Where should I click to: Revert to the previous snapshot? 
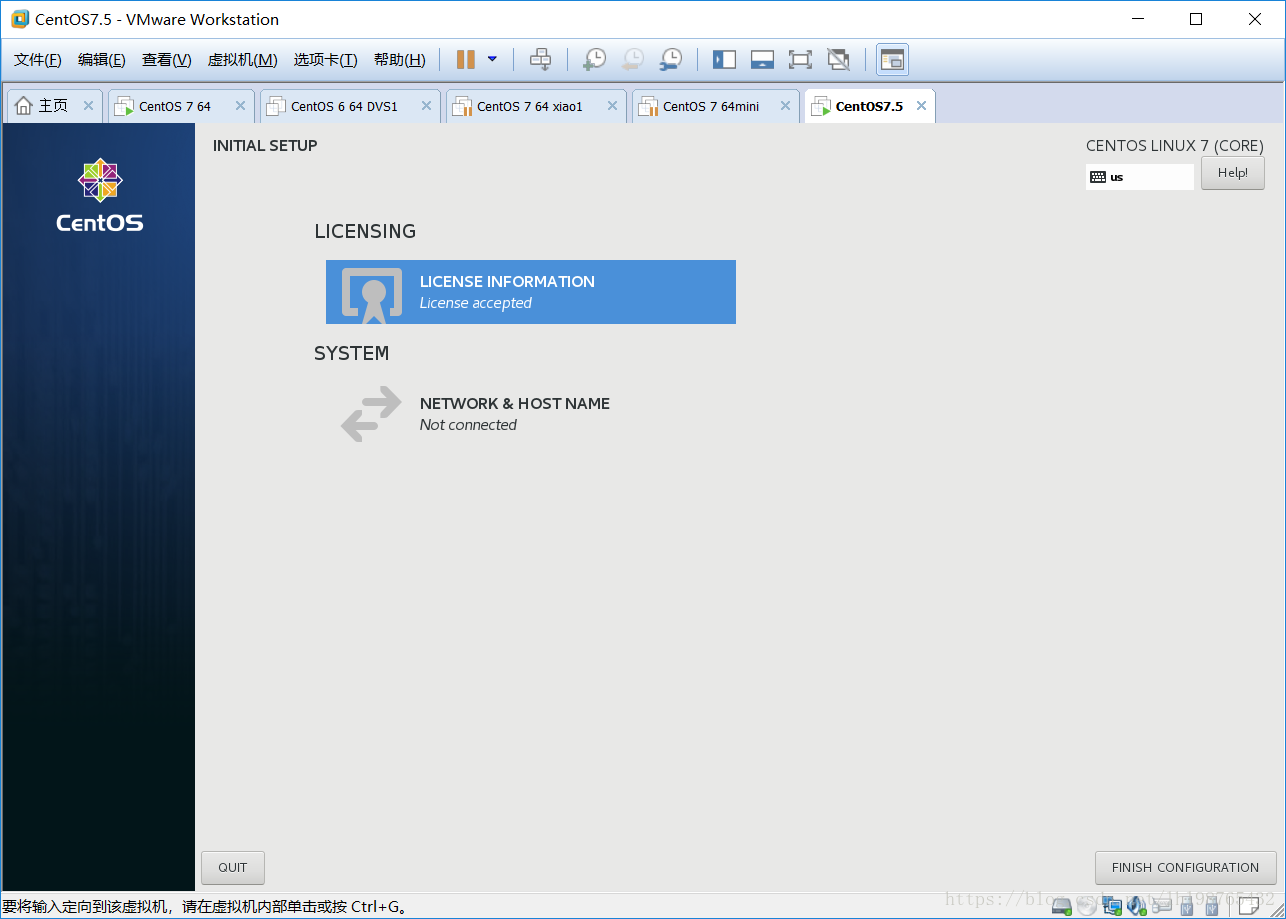pos(632,60)
